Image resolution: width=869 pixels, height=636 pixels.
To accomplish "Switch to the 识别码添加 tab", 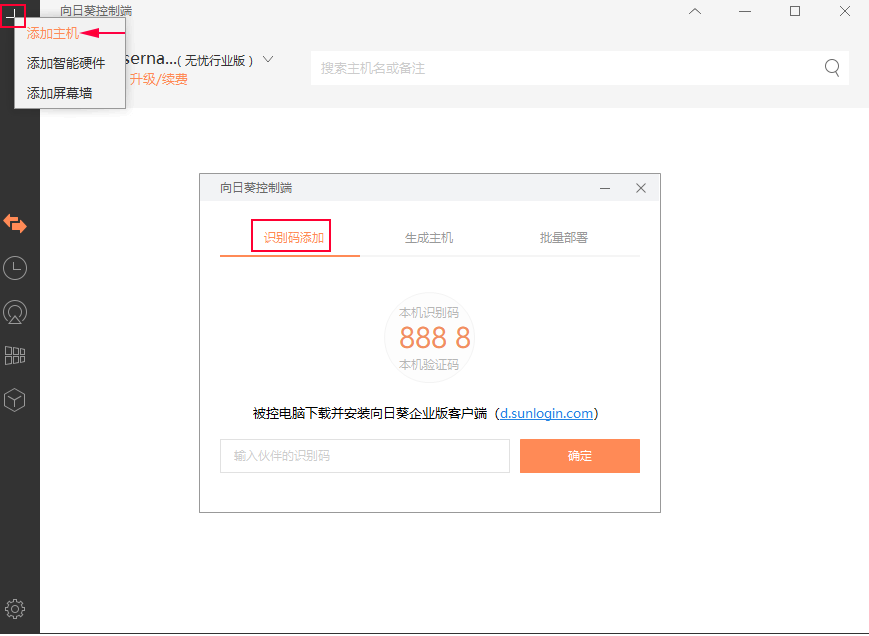I will point(293,238).
